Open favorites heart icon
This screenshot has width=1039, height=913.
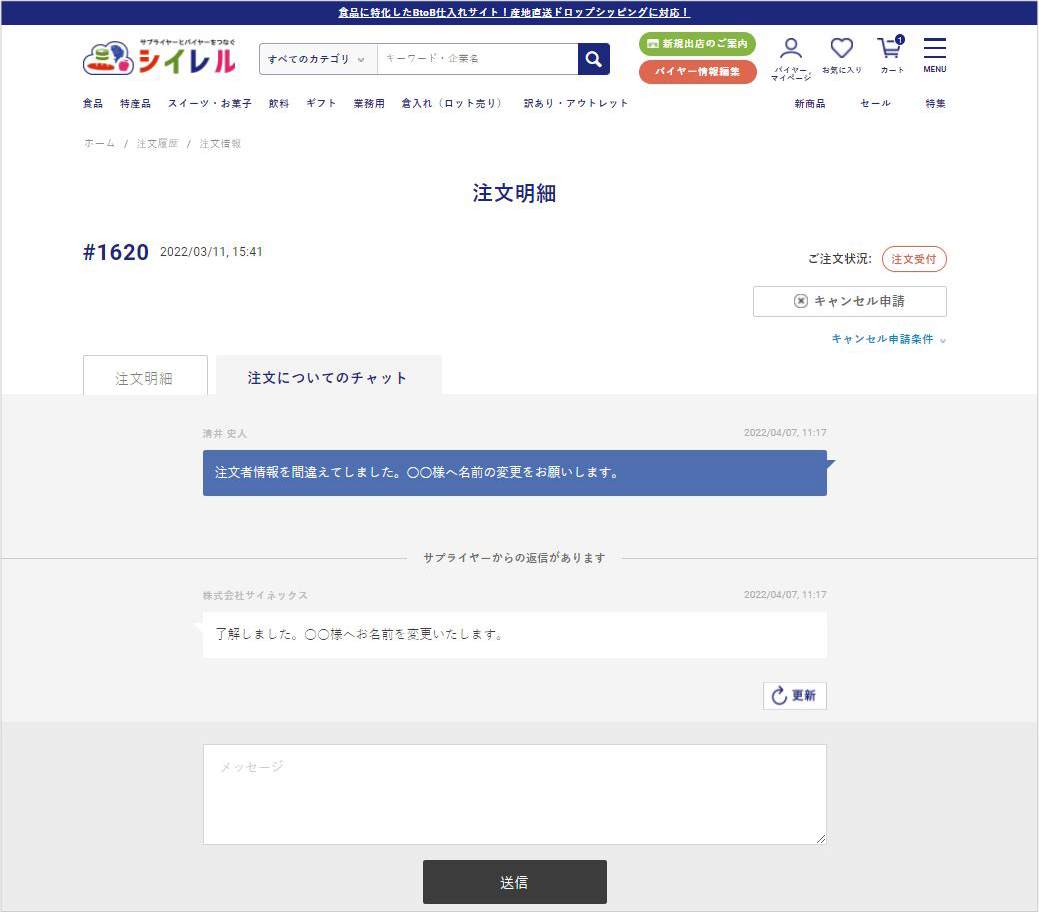[841, 57]
